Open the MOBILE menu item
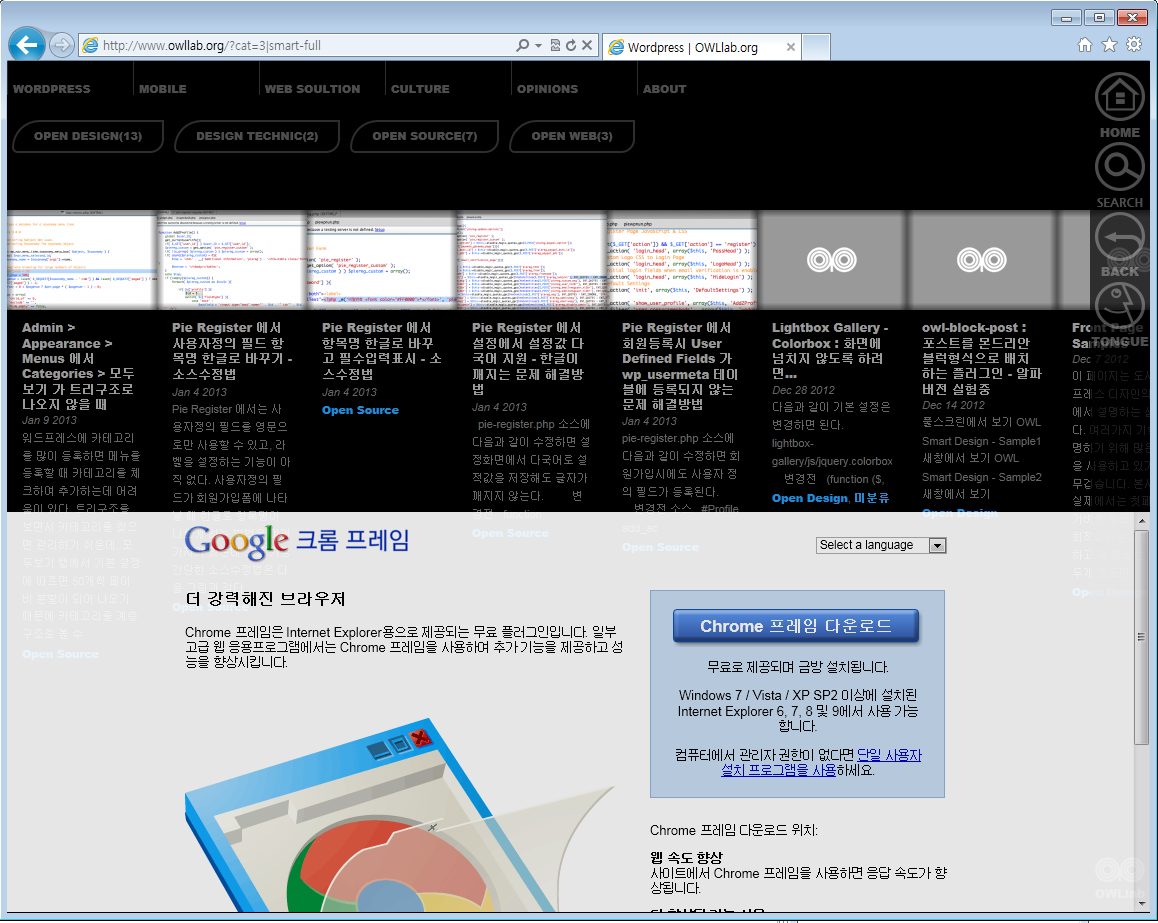The height and width of the screenshot is (923, 1158). pyautogui.click(x=162, y=89)
